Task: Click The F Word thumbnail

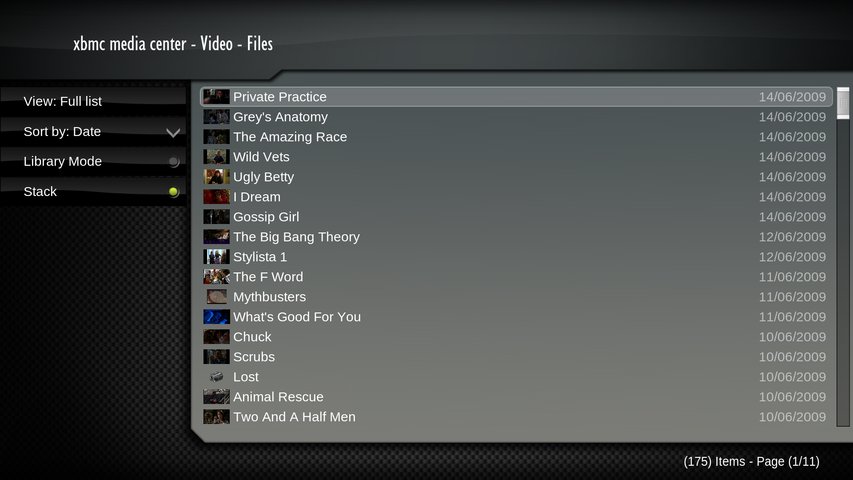Action: pos(217,276)
